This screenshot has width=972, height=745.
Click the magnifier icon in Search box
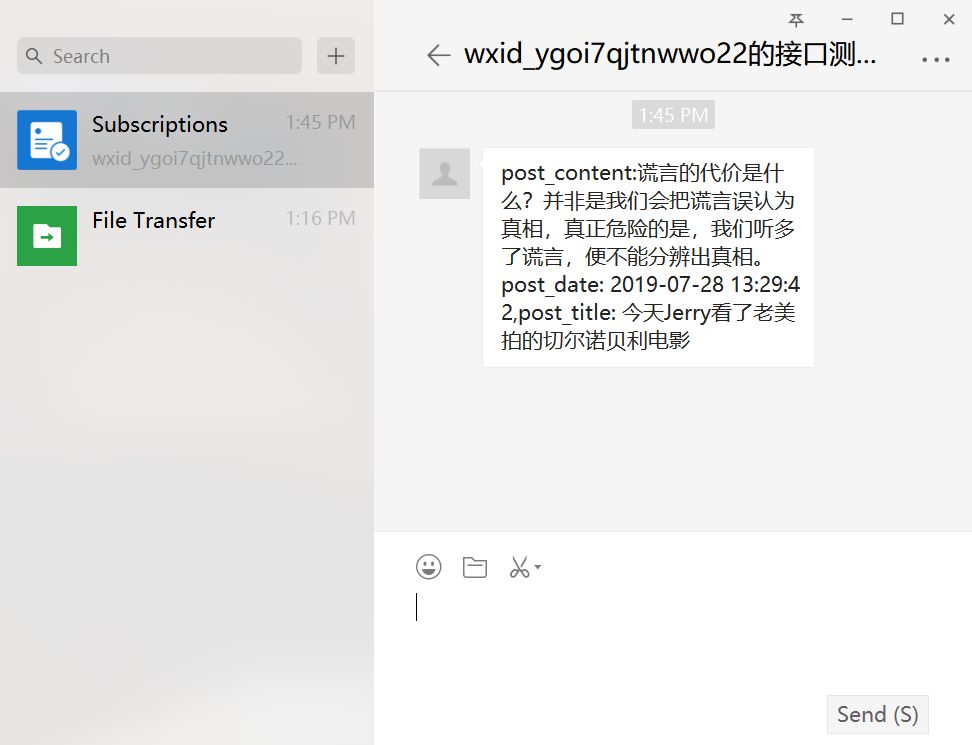(x=34, y=56)
